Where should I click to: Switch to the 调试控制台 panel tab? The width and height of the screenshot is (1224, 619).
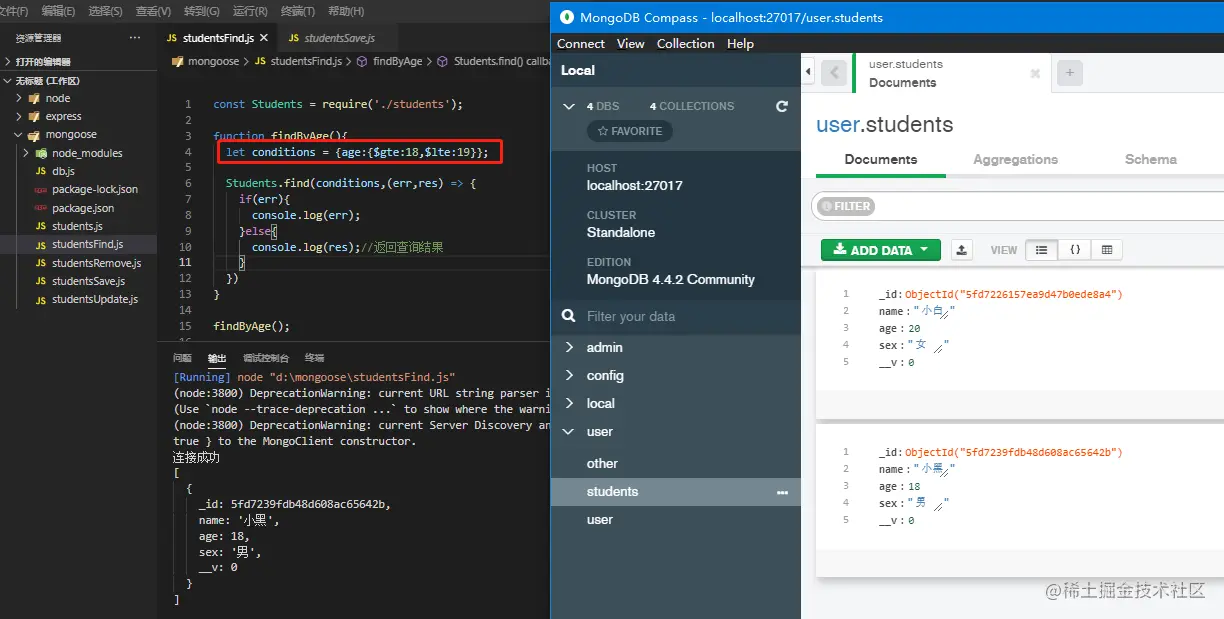pyautogui.click(x=266, y=358)
